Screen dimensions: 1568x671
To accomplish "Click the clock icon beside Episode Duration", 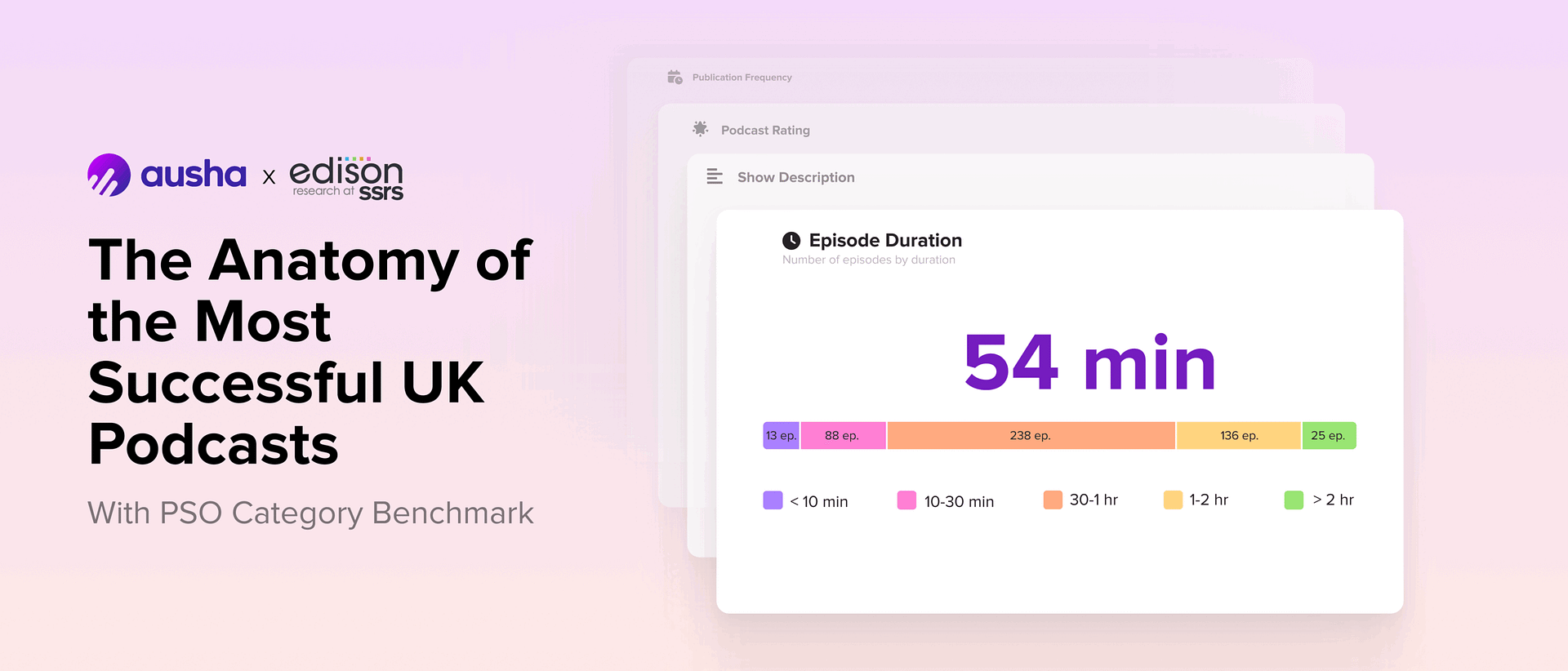I will click(x=791, y=241).
